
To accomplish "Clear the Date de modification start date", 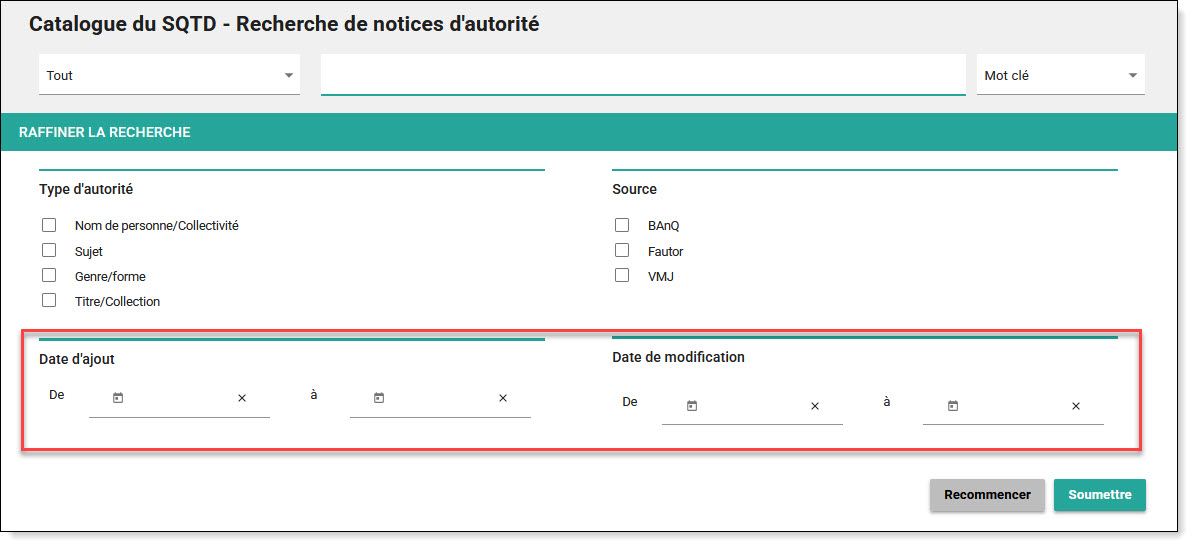I will (x=815, y=406).
